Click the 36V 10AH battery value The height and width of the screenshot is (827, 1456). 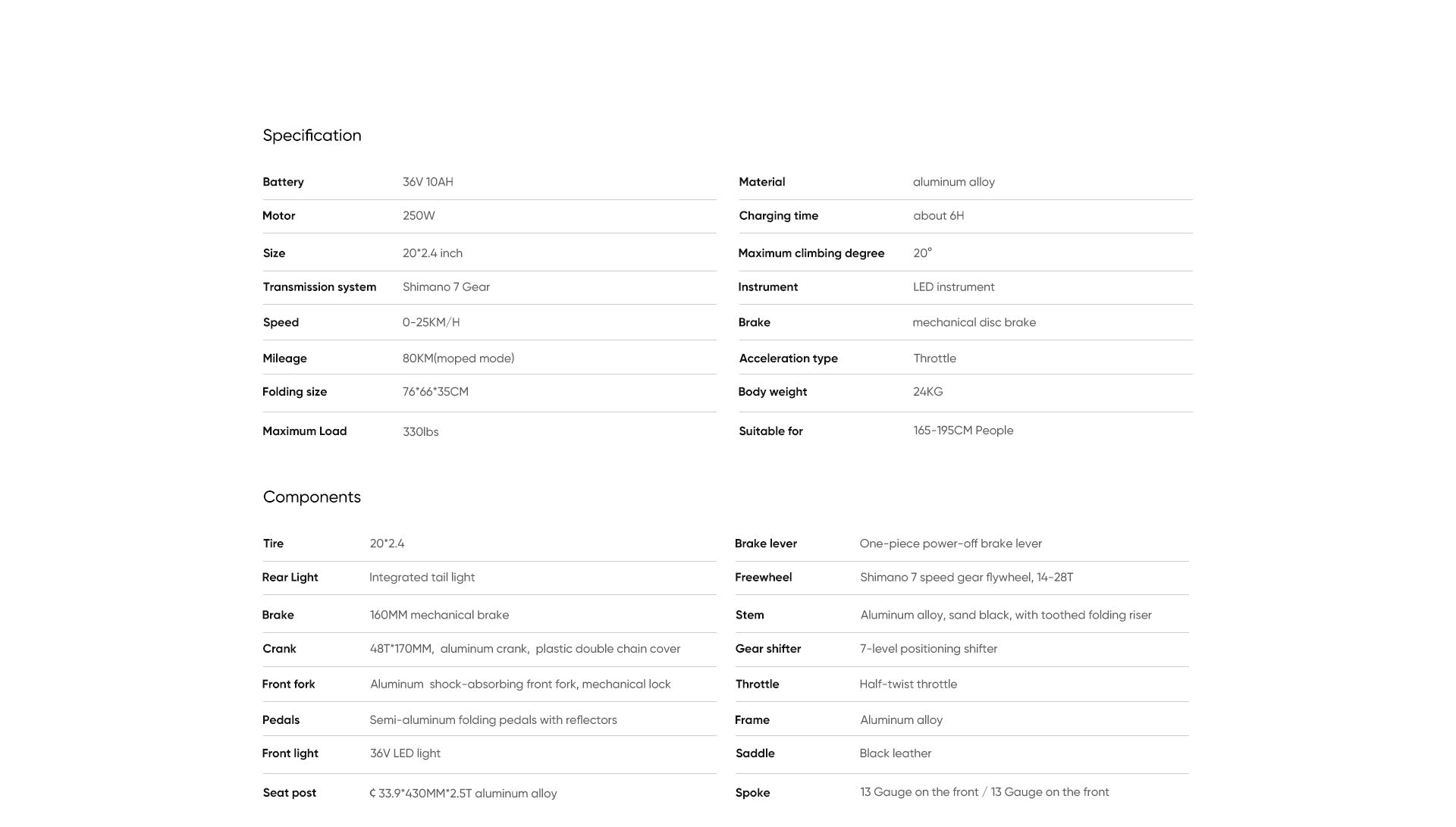pos(428,182)
